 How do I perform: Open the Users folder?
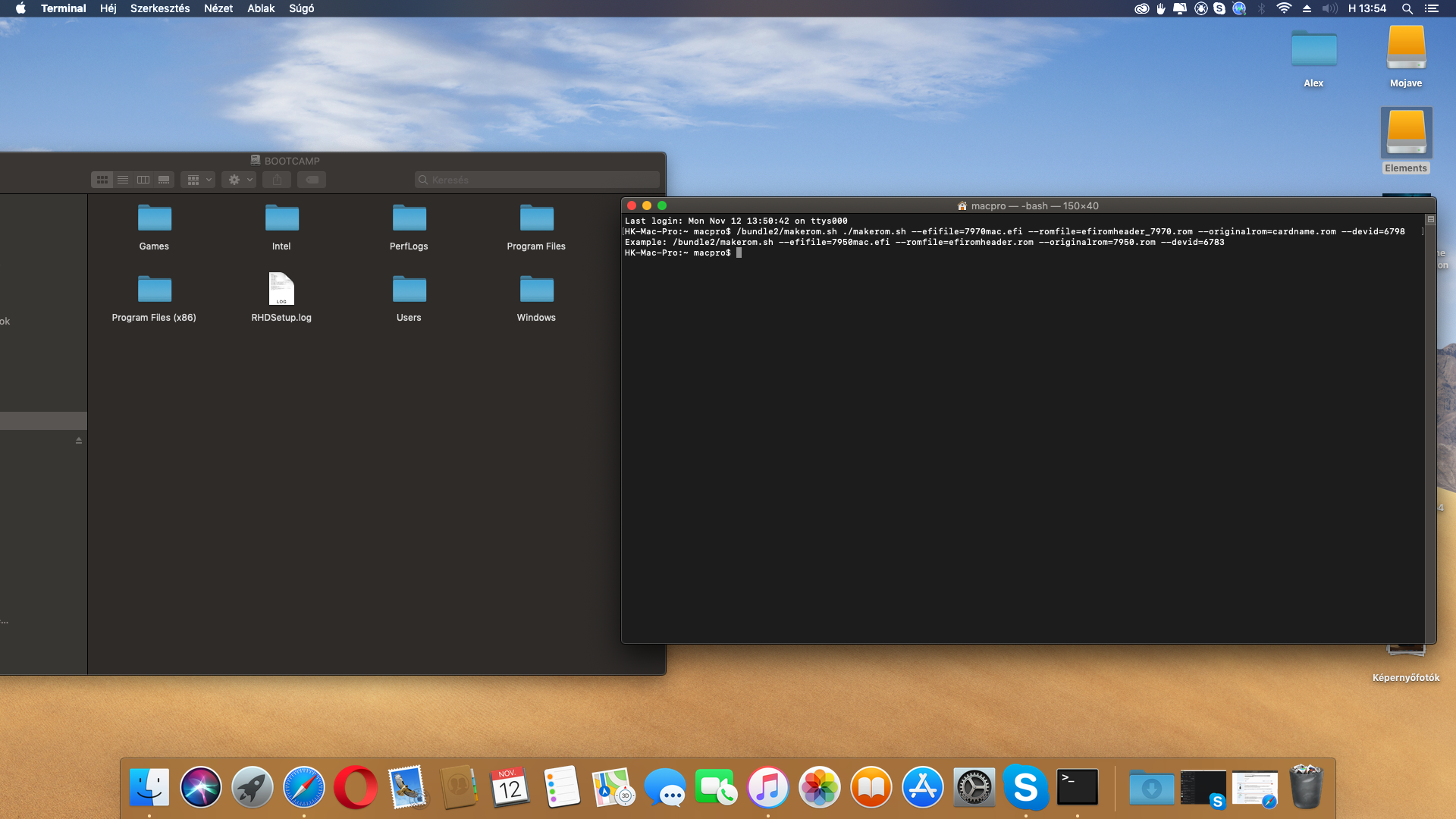pos(409,290)
